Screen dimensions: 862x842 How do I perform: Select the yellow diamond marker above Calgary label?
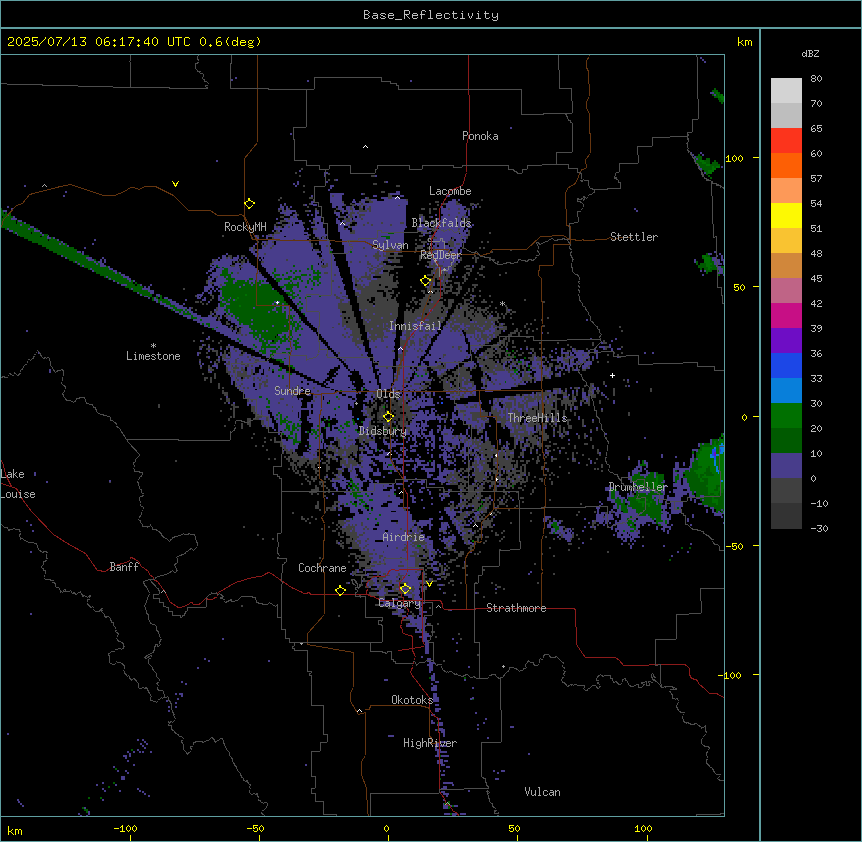click(405, 589)
